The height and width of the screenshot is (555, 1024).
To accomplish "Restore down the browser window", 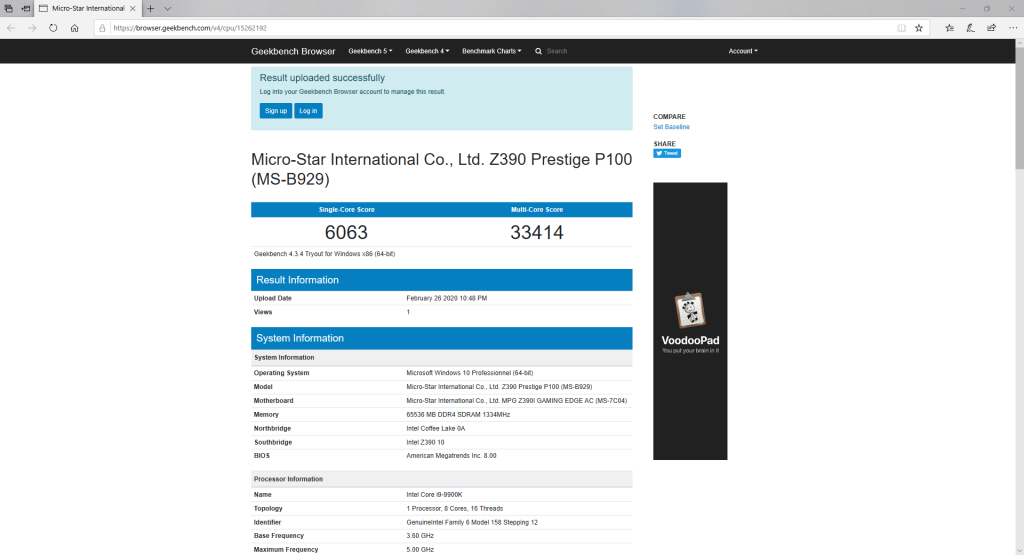I will [987, 8].
